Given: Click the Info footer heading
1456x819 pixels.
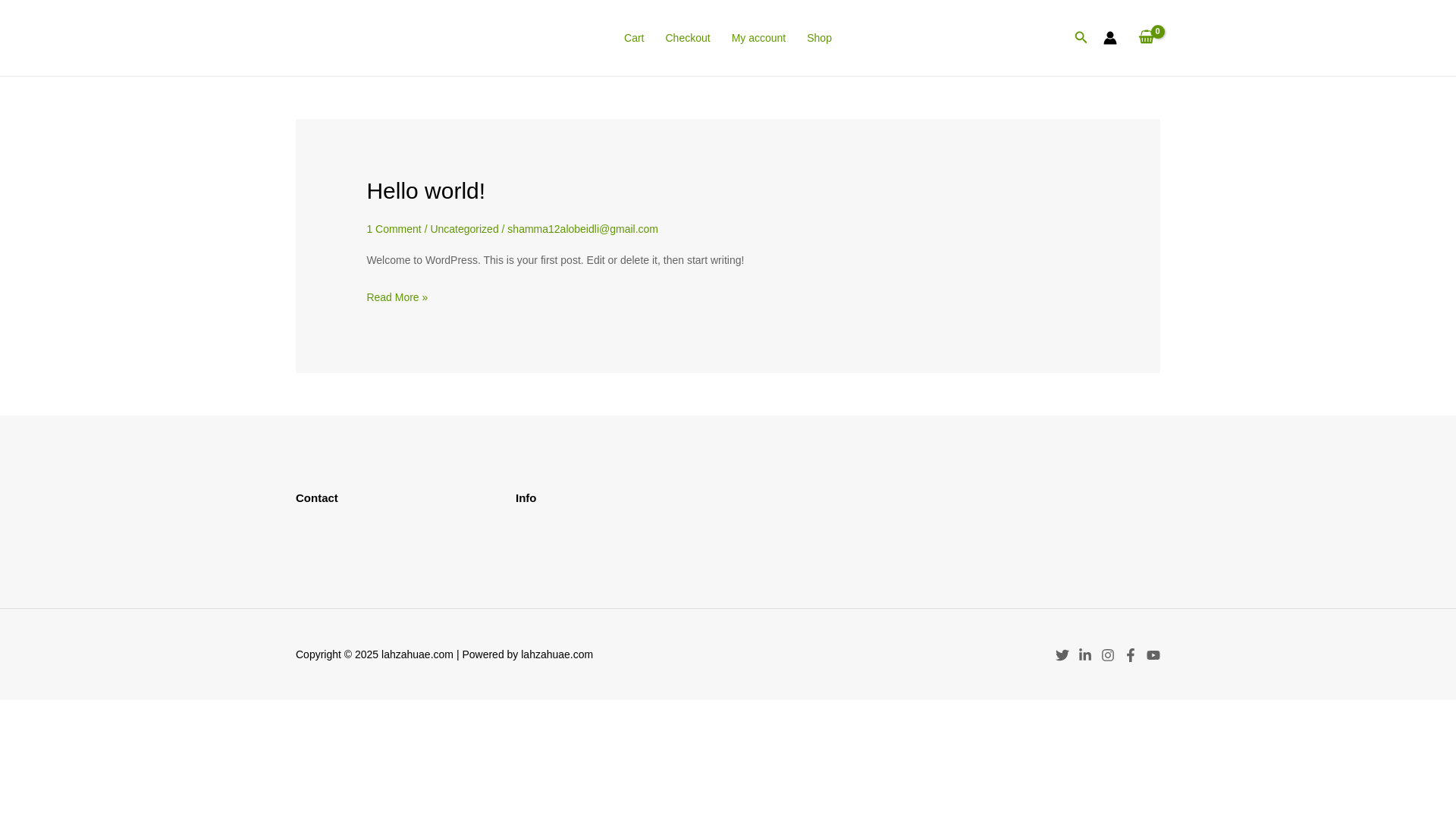Looking at the screenshot, I should (x=526, y=498).
